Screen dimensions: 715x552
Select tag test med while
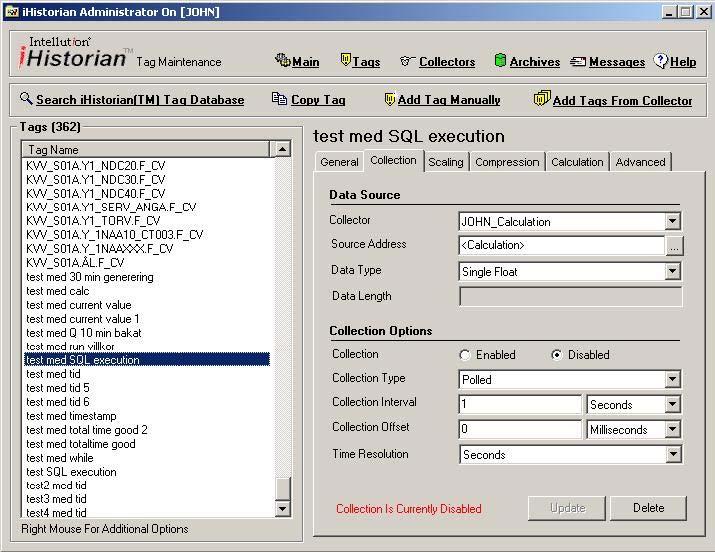point(60,458)
